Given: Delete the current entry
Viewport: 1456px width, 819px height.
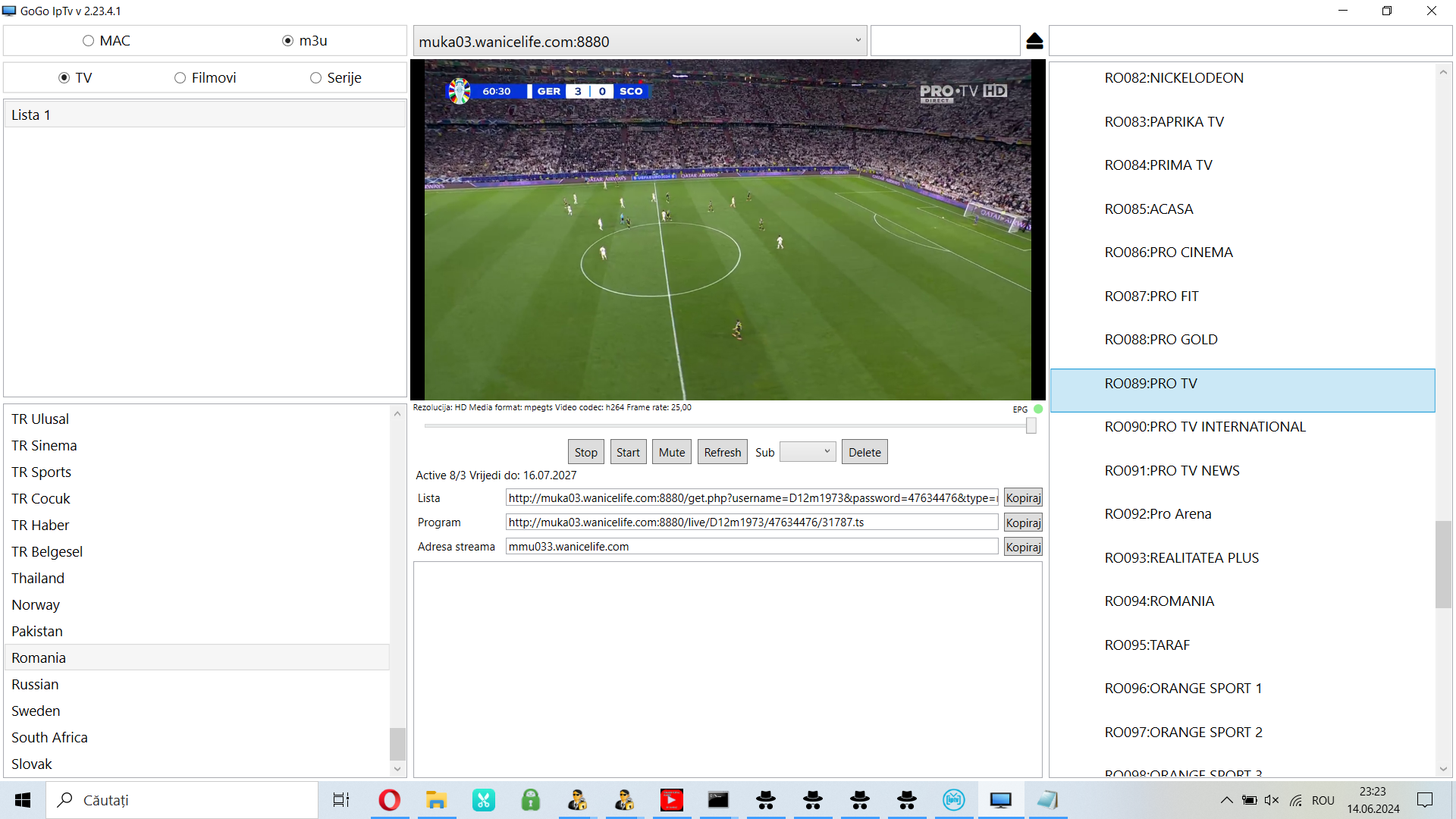Looking at the screenshot, I should pyautogui.click(x=864, y=452).
